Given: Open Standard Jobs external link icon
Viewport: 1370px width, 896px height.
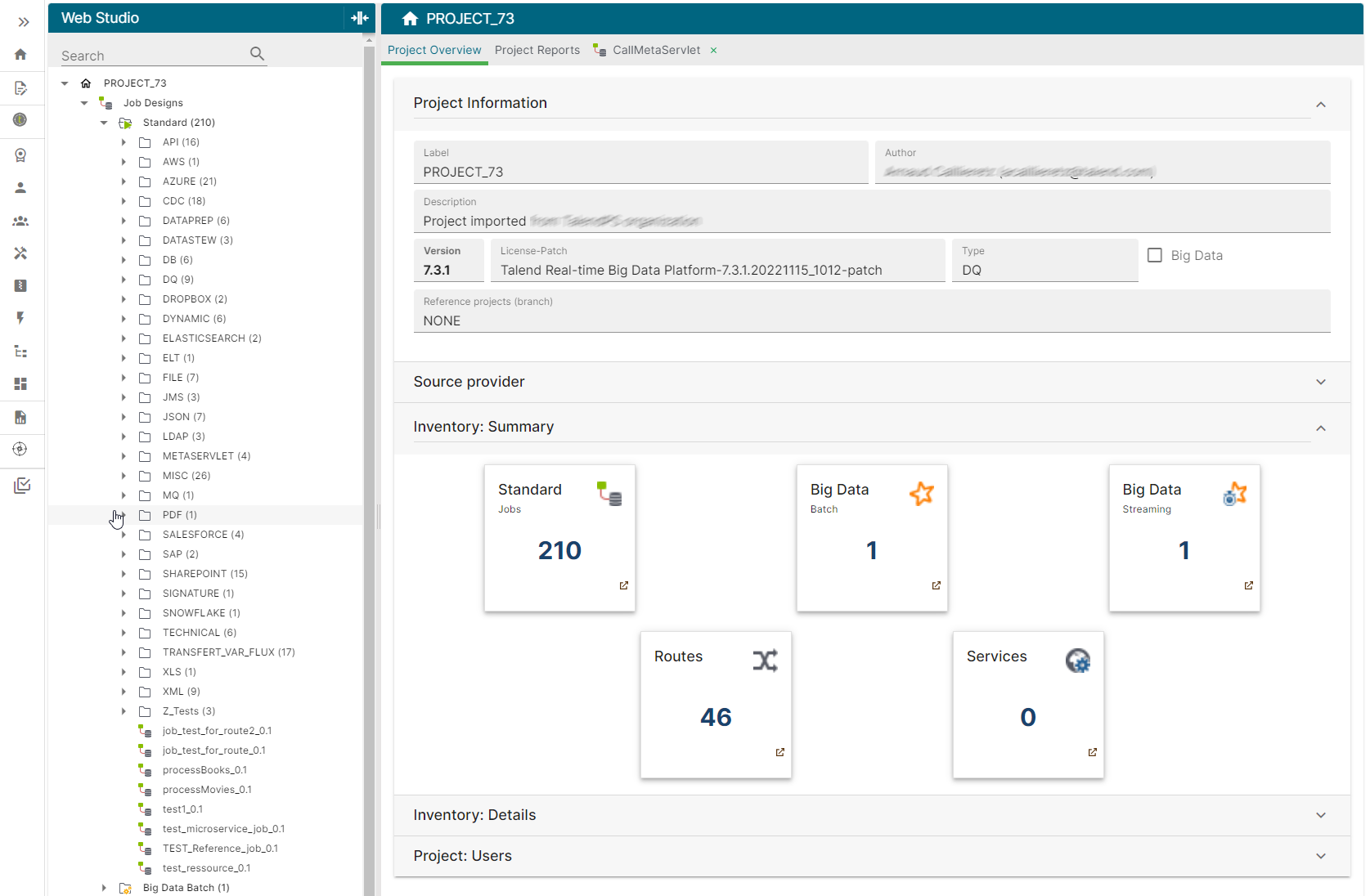Looking at the screenshot, I should (623, 585).
